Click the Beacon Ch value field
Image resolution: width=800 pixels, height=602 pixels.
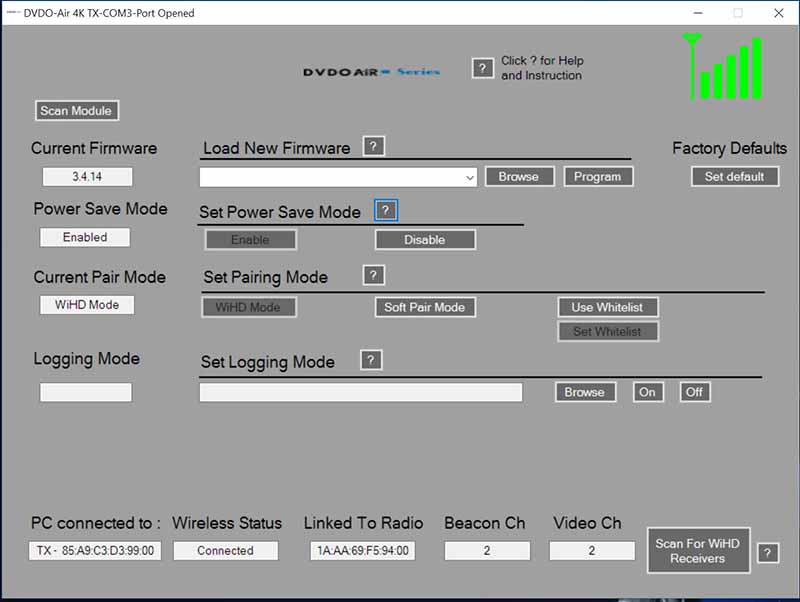click(x=487, y=551)
